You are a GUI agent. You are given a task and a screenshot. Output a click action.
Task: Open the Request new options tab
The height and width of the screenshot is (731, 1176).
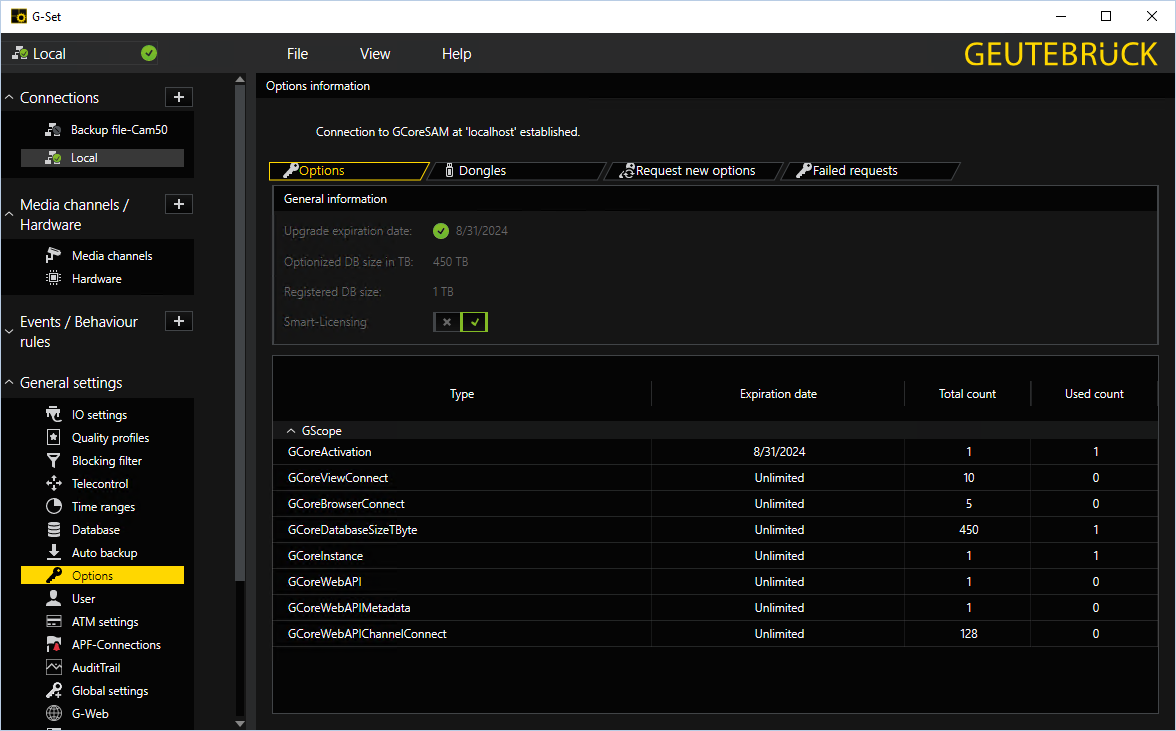694,171
